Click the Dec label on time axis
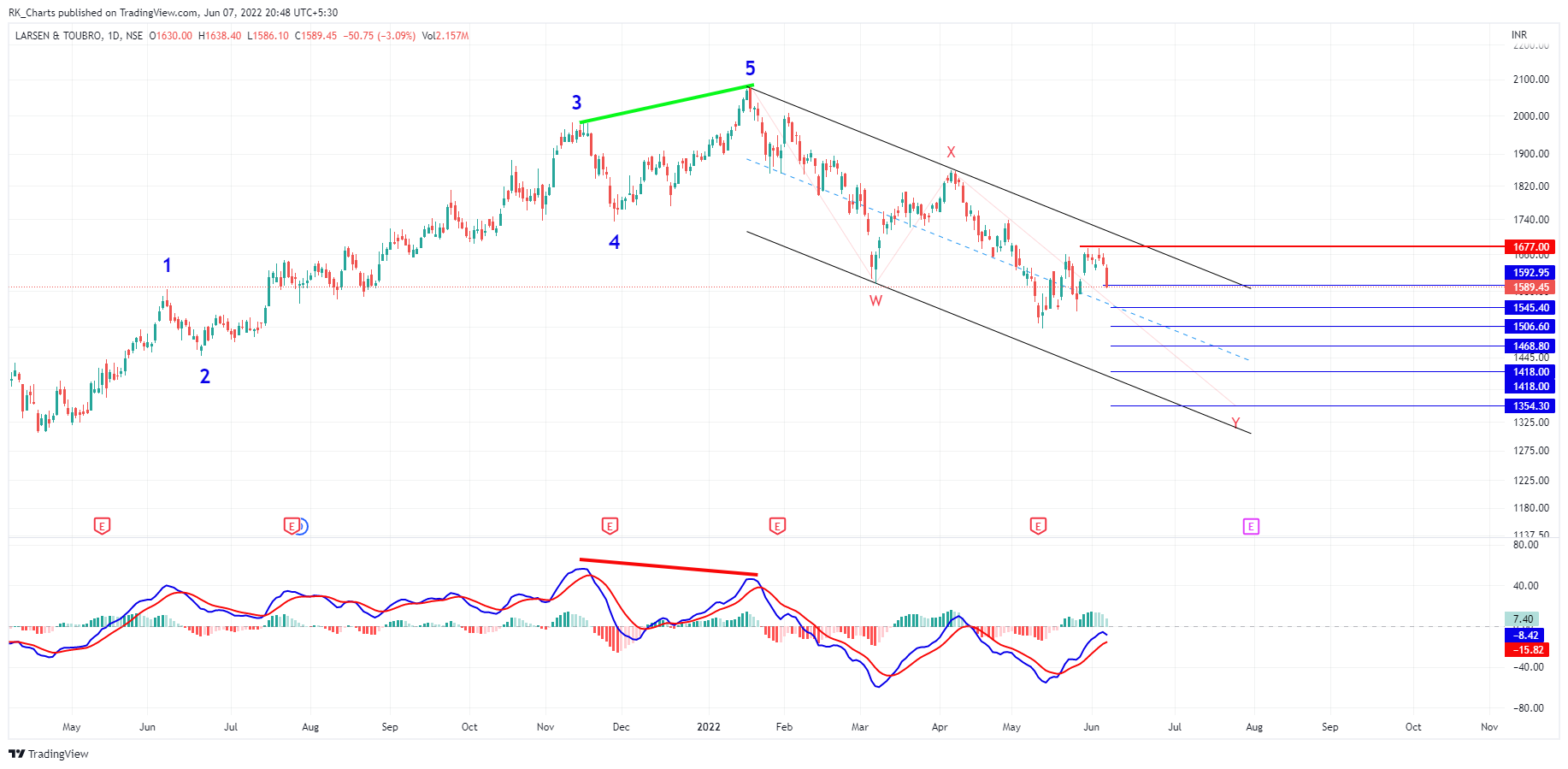 coord(622,727)
